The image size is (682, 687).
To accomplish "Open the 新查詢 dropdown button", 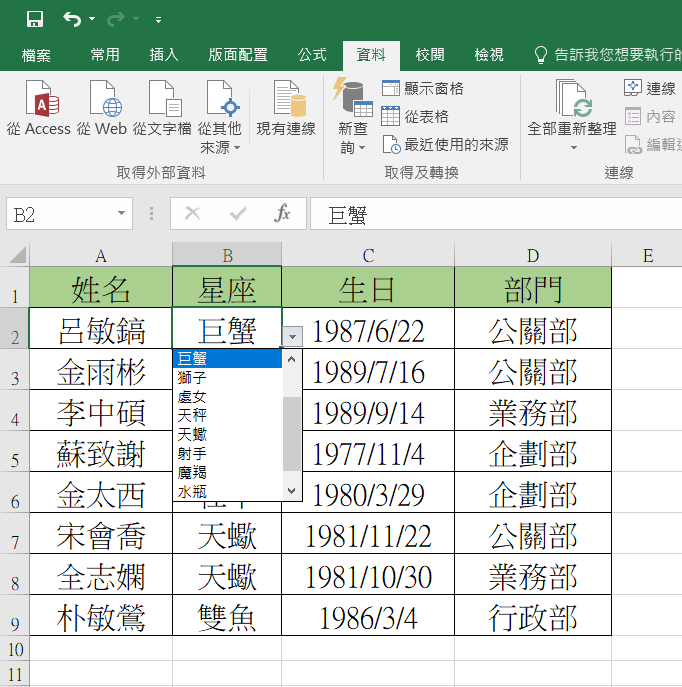I will (x=353, y=117).
